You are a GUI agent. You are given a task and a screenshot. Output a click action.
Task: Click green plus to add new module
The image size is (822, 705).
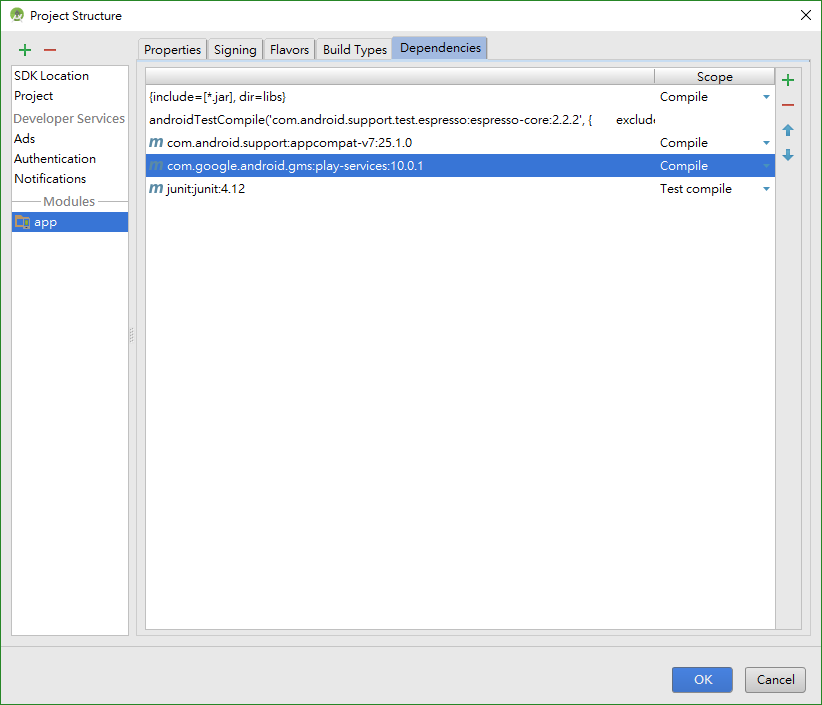coord(25,50)
